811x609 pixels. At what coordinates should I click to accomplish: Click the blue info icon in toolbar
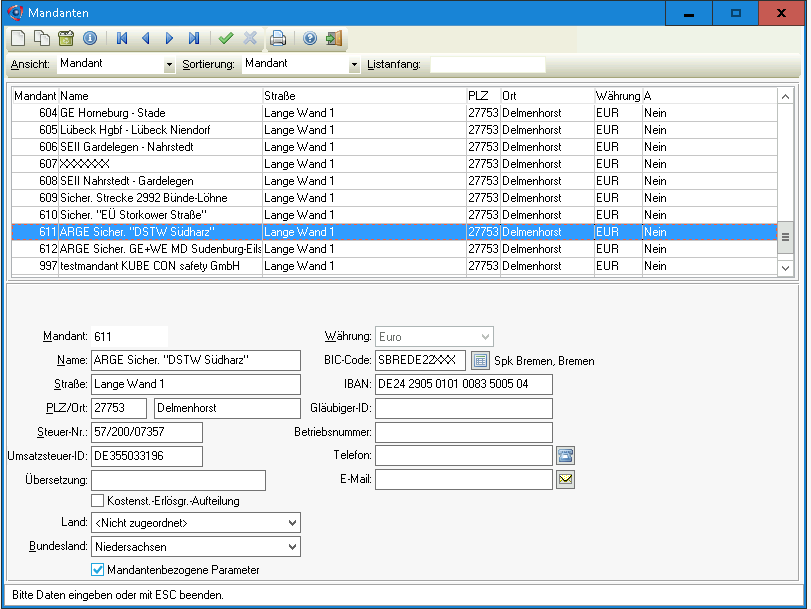[x=89, y=39]
